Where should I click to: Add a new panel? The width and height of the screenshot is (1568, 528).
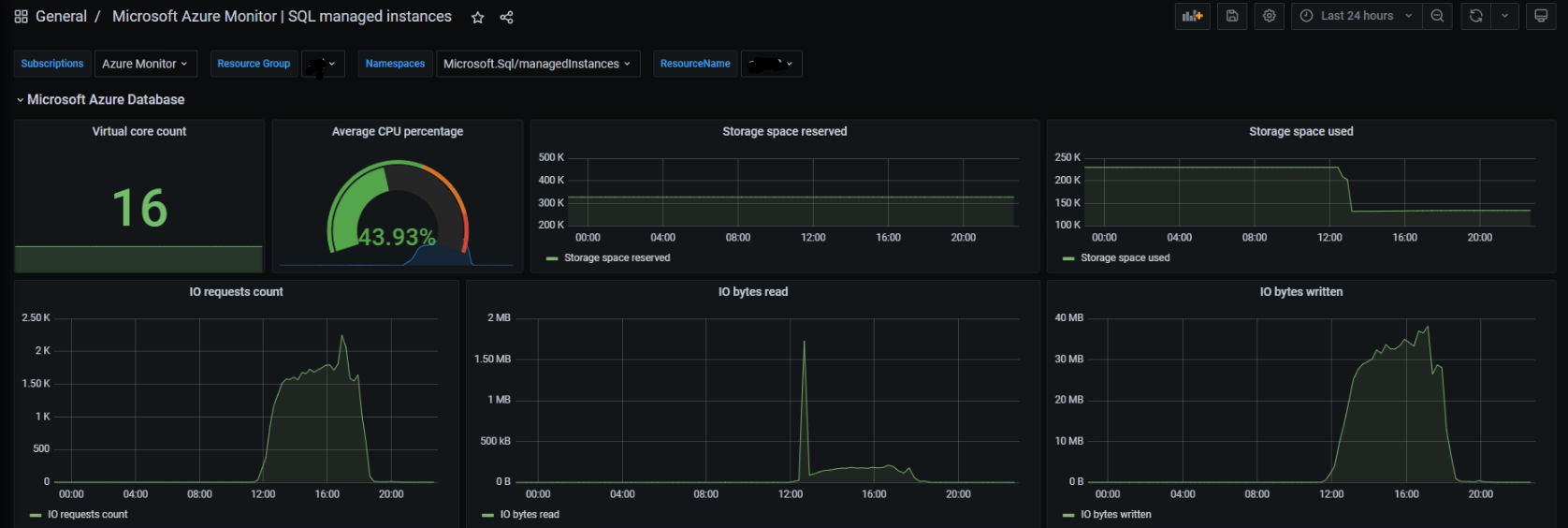[1192, 16]
